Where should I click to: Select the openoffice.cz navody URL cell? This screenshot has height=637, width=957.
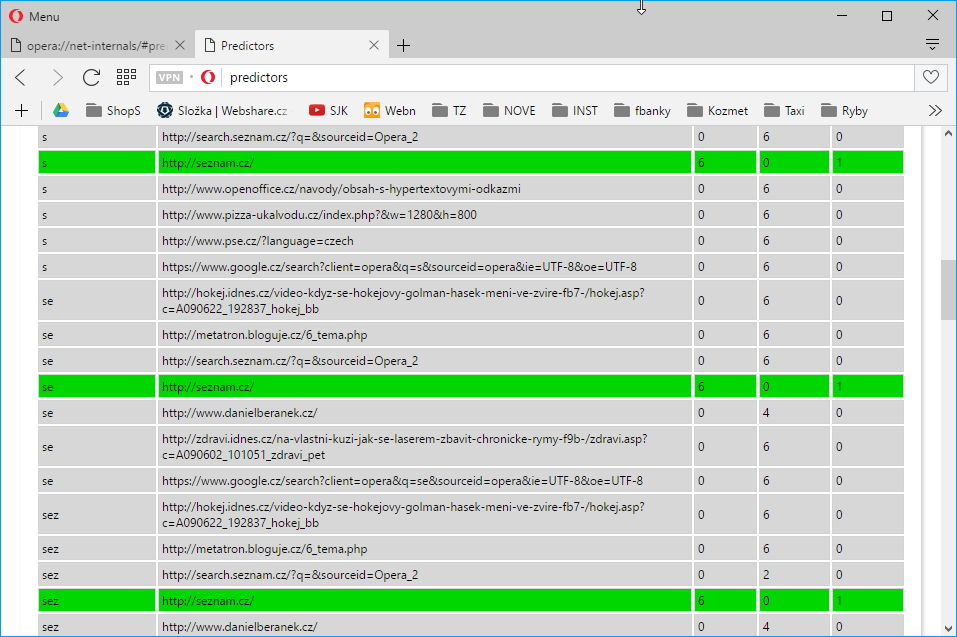(425, 189)
